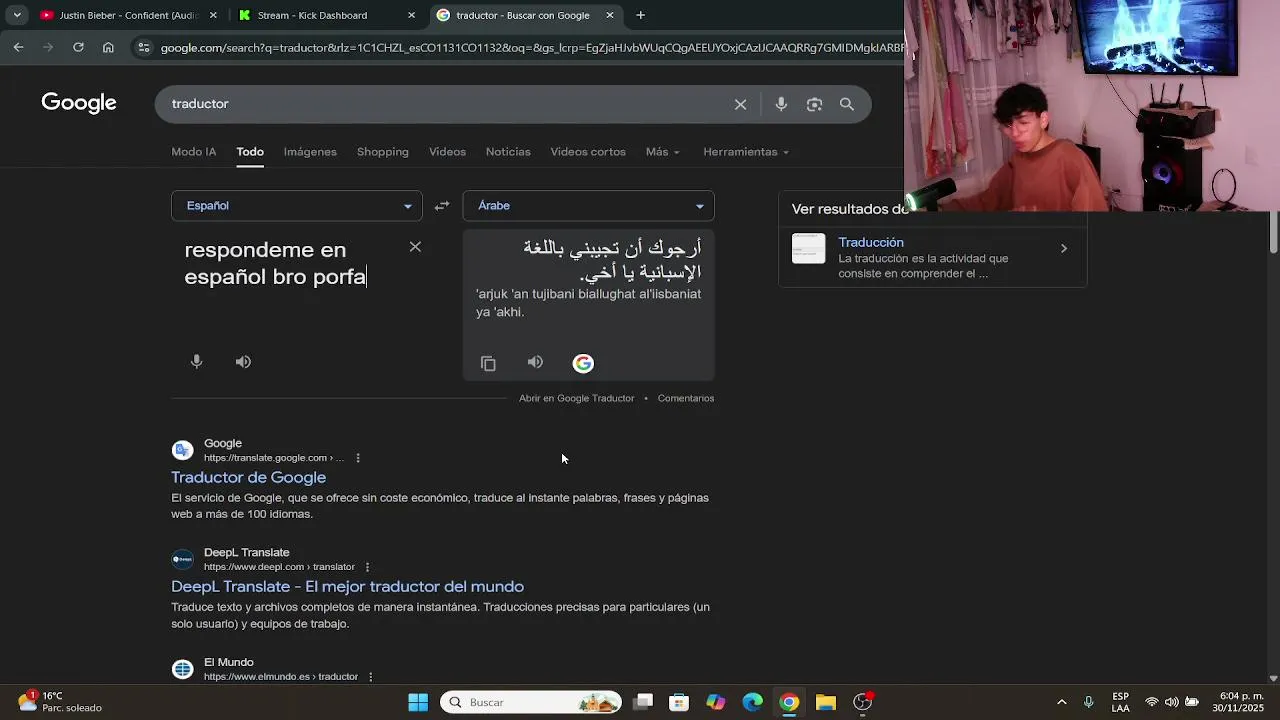The height and width of the screenshot is (720, 1280).
Task: Start voice search with the microphone icon
Action: pyautogui.click(x=781, y=104)
